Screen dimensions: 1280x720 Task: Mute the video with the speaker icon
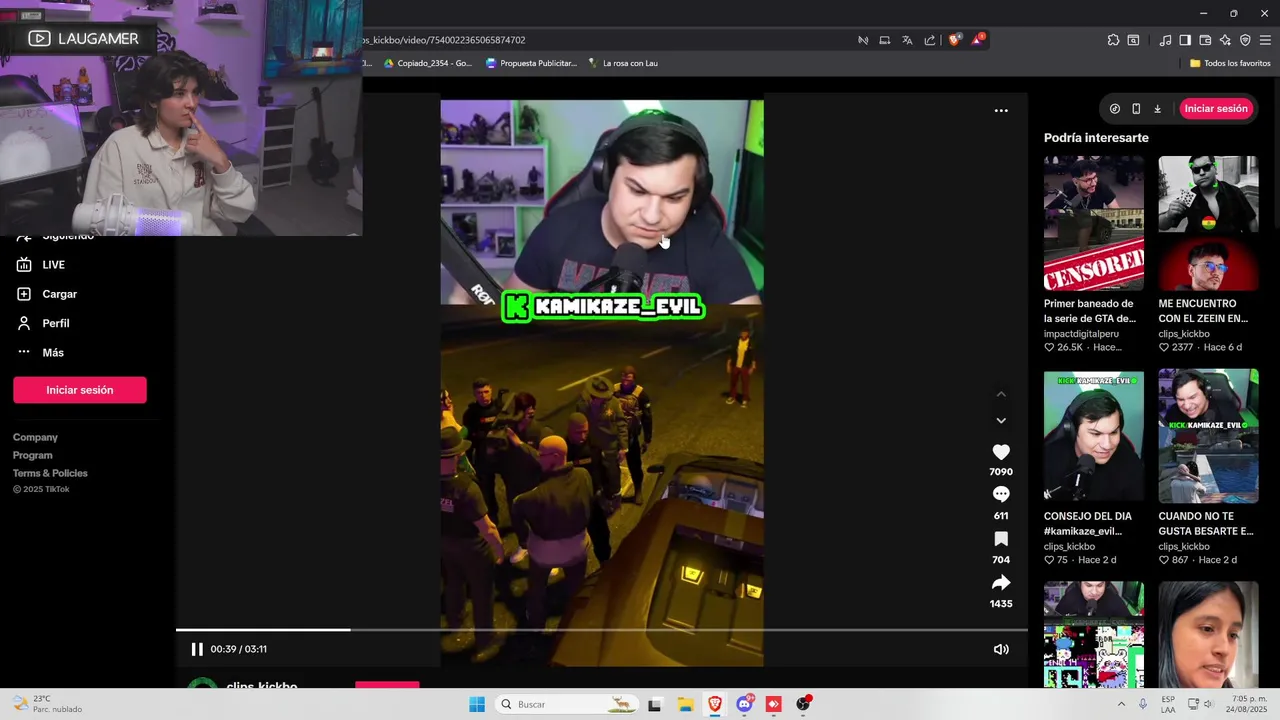pos(1001,649)
